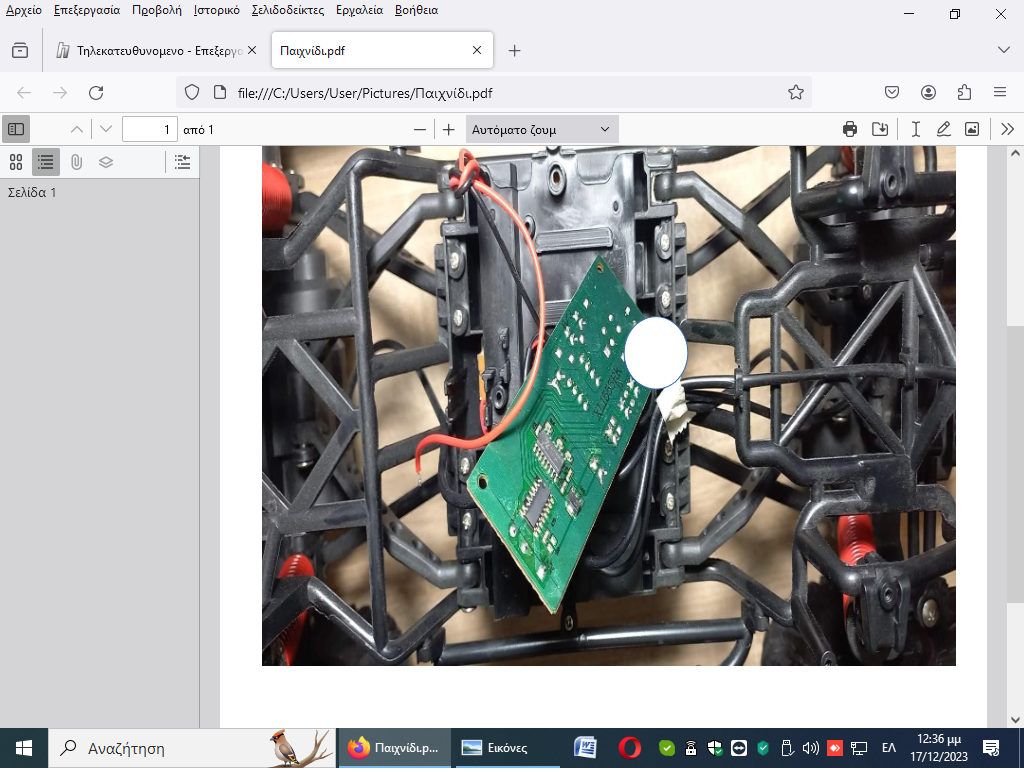
Task: Open Firefox View recent browsing icon
Action: click(20, 50)
